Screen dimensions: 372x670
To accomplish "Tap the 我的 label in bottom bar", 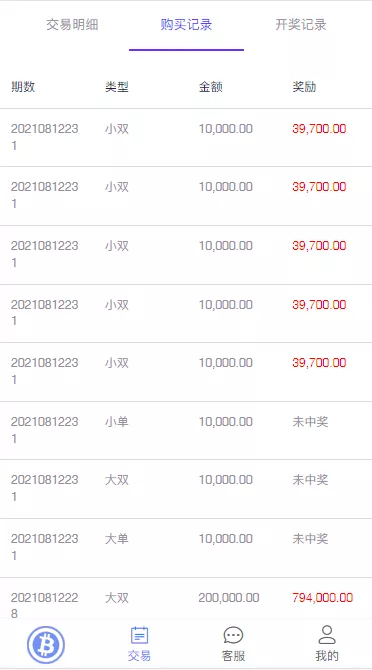I will 327,655.
